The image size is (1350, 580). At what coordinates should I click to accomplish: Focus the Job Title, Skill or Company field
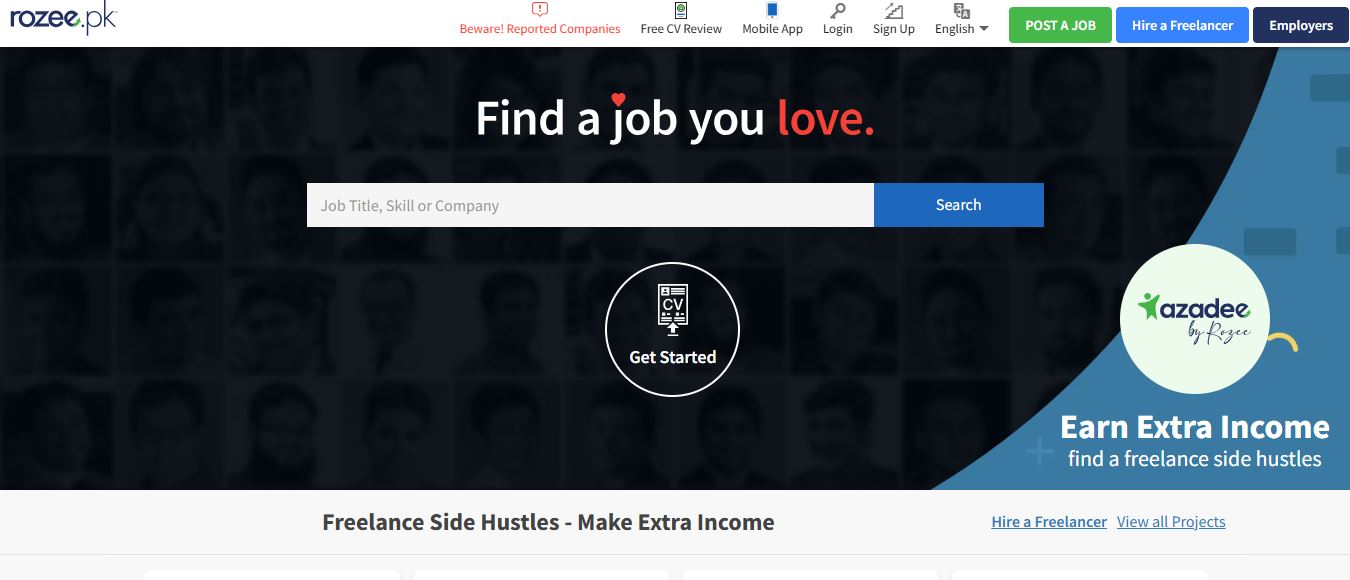(590, 205)
